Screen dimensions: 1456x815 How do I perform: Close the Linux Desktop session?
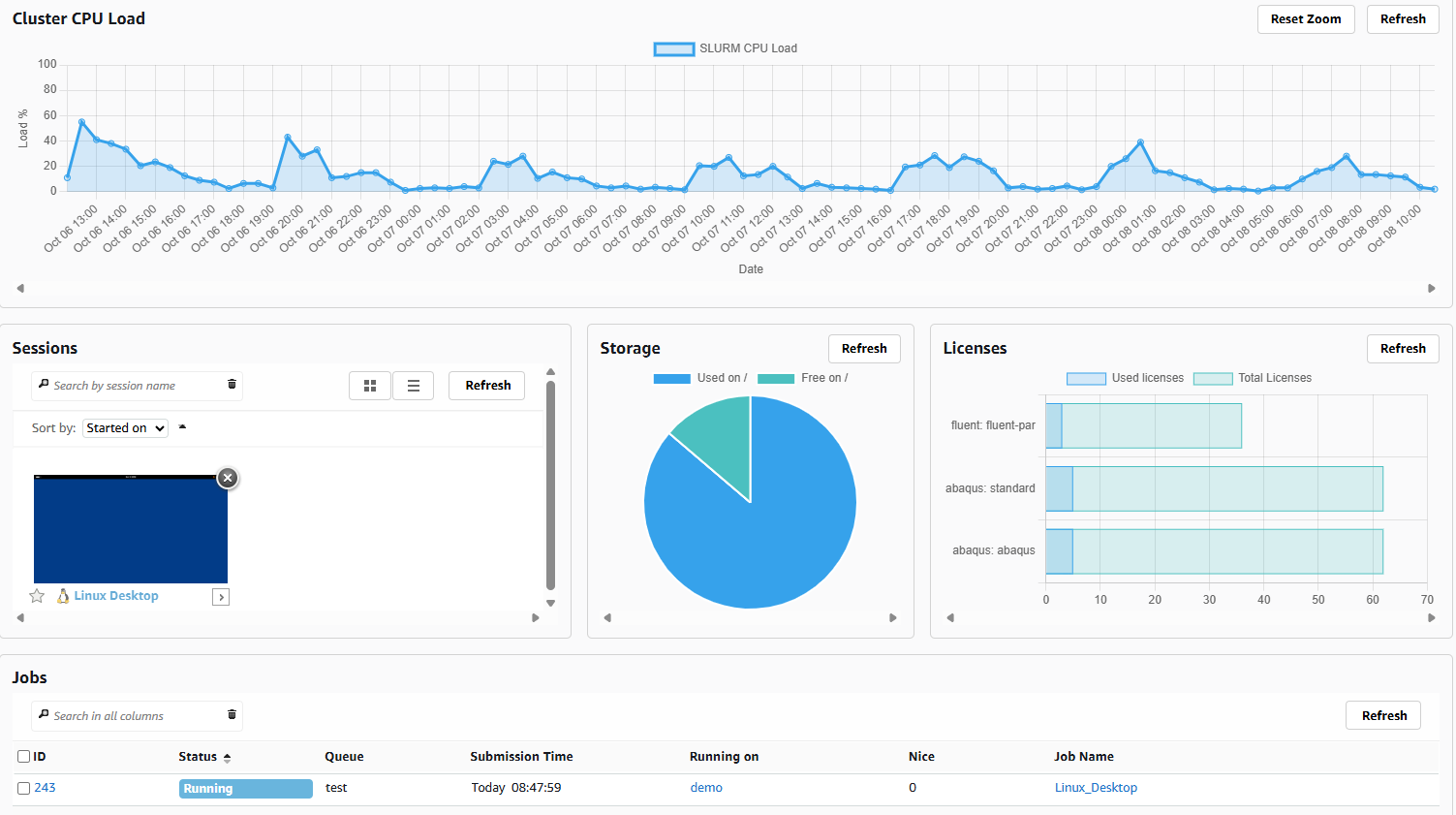pos(228,478)
